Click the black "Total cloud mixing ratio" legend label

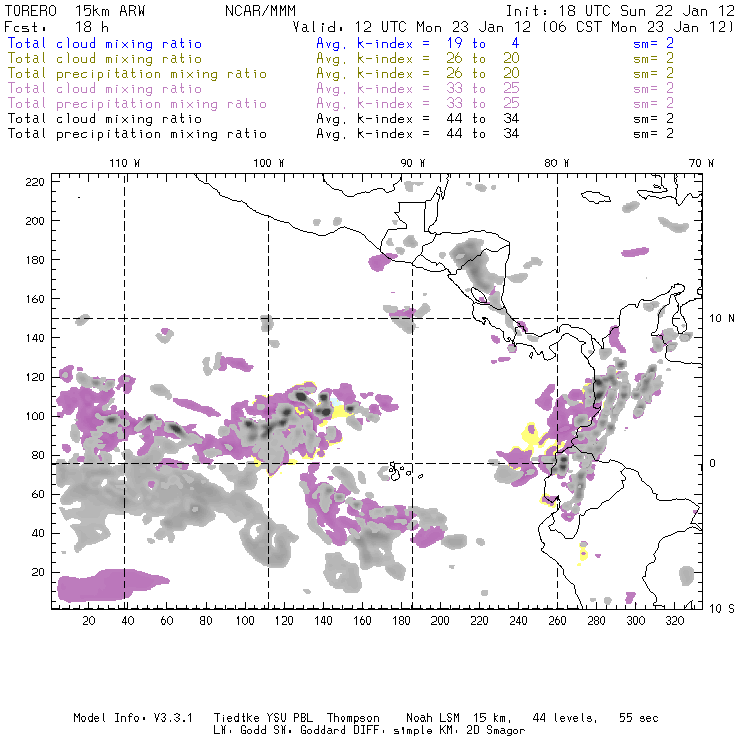tap(104, 119)
